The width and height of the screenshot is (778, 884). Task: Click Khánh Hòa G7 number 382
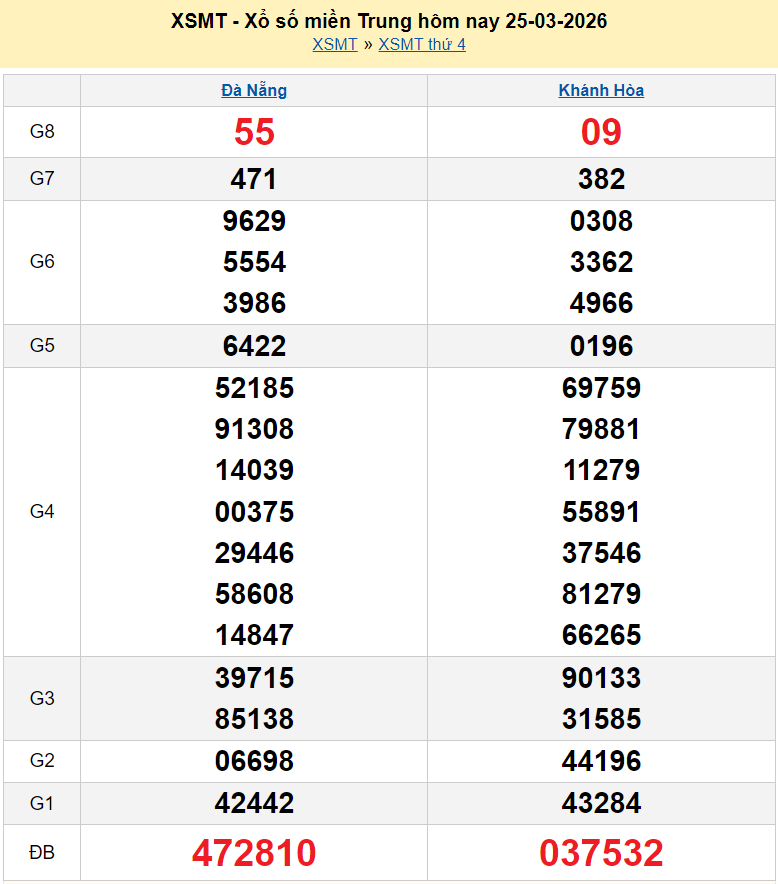tap(601, 179)
